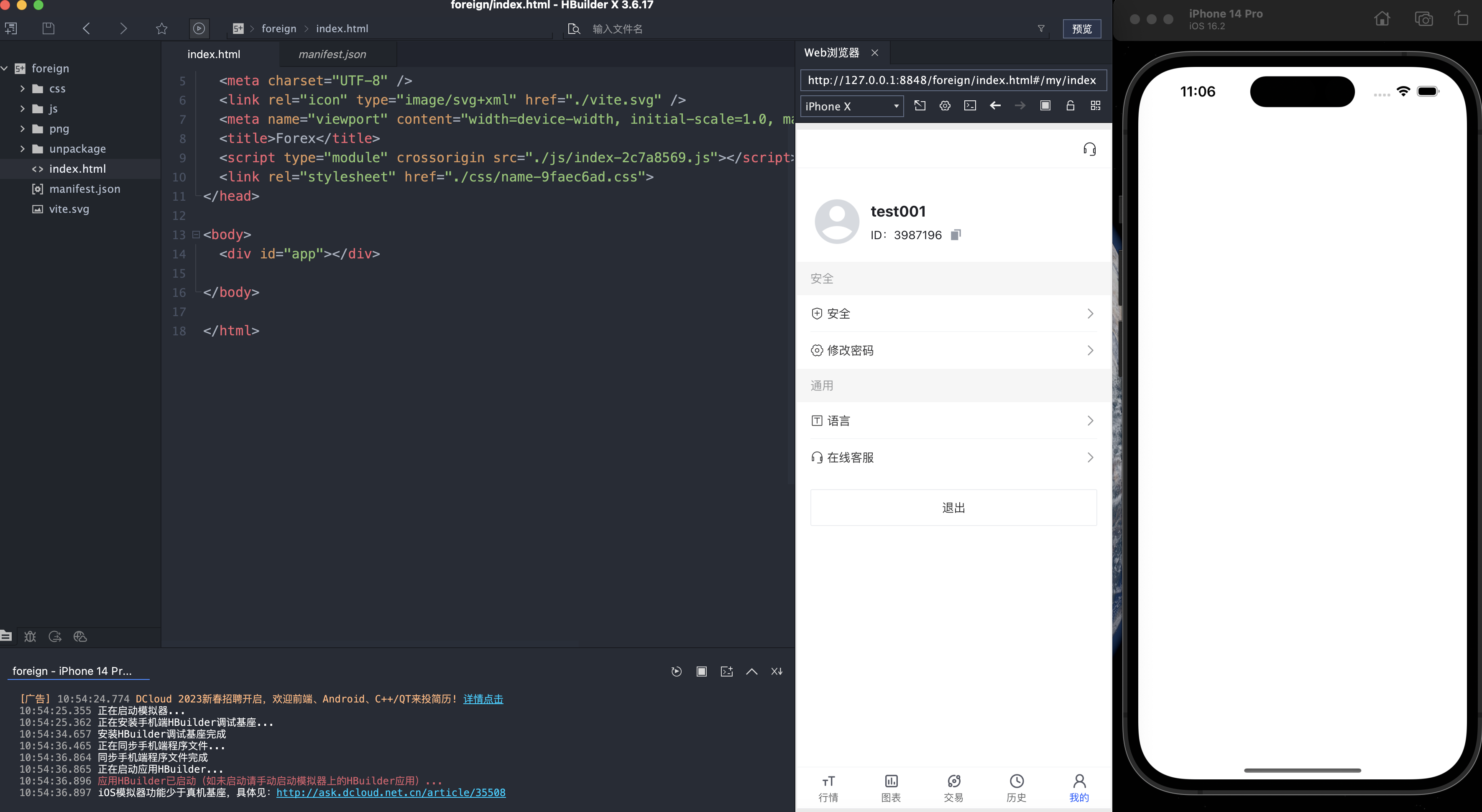The image size is (1482, 812).
Task: Click the save file icon in toolbar
Action: click(49, 28)
